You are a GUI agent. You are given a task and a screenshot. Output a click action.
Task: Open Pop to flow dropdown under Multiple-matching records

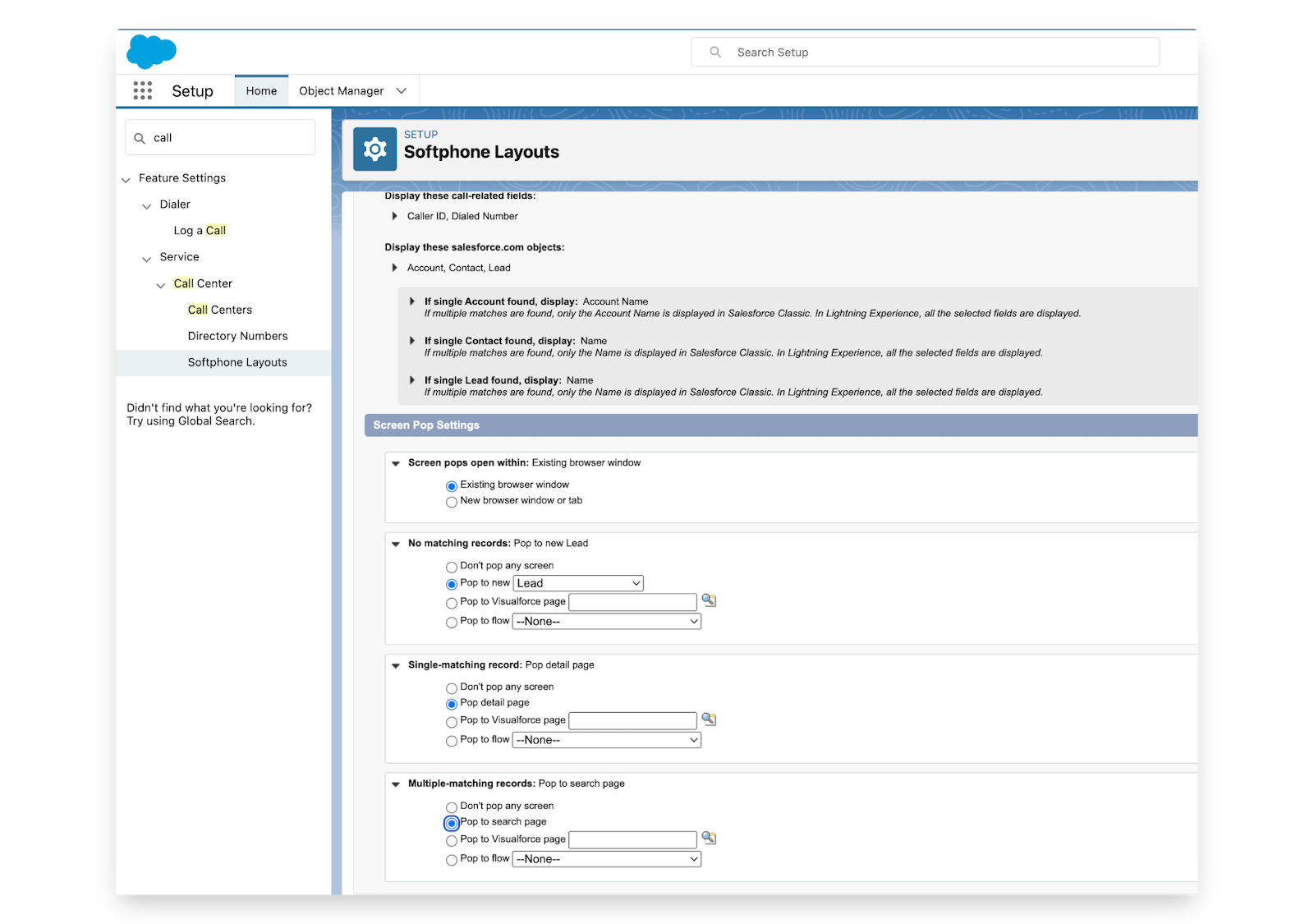click(607, 859)
